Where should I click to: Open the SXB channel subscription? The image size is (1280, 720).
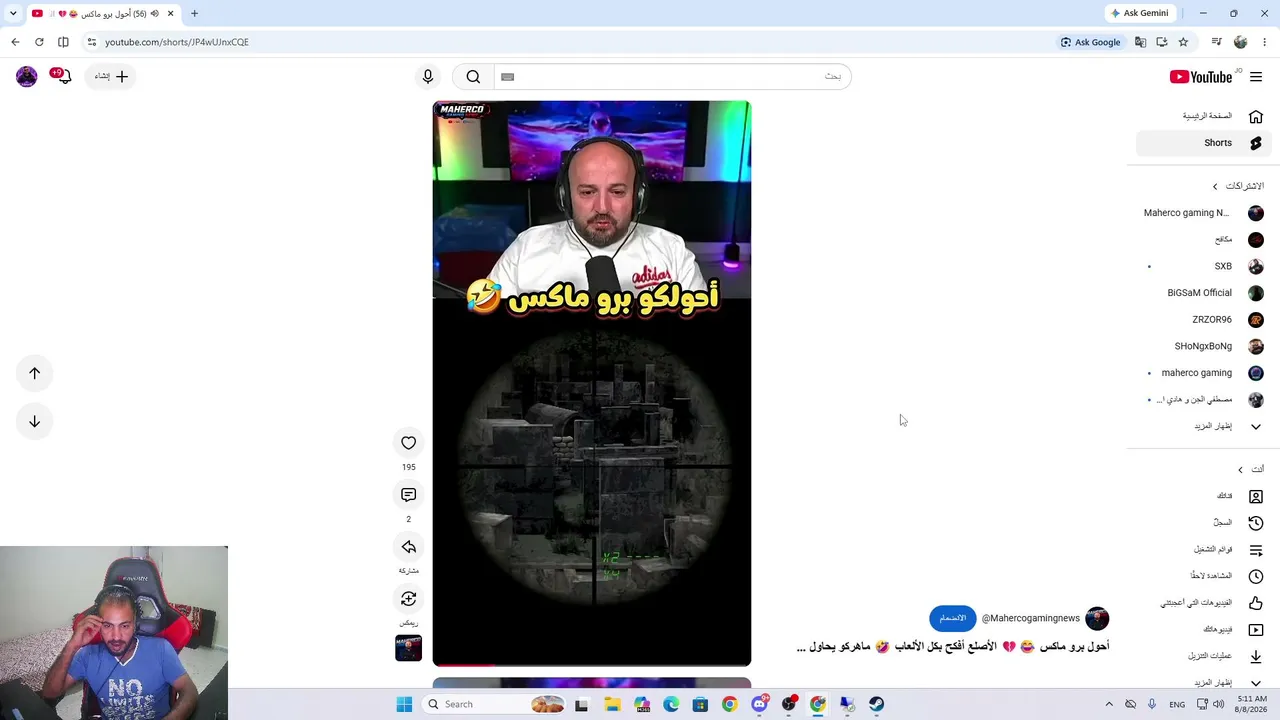tap(1204, 266)
